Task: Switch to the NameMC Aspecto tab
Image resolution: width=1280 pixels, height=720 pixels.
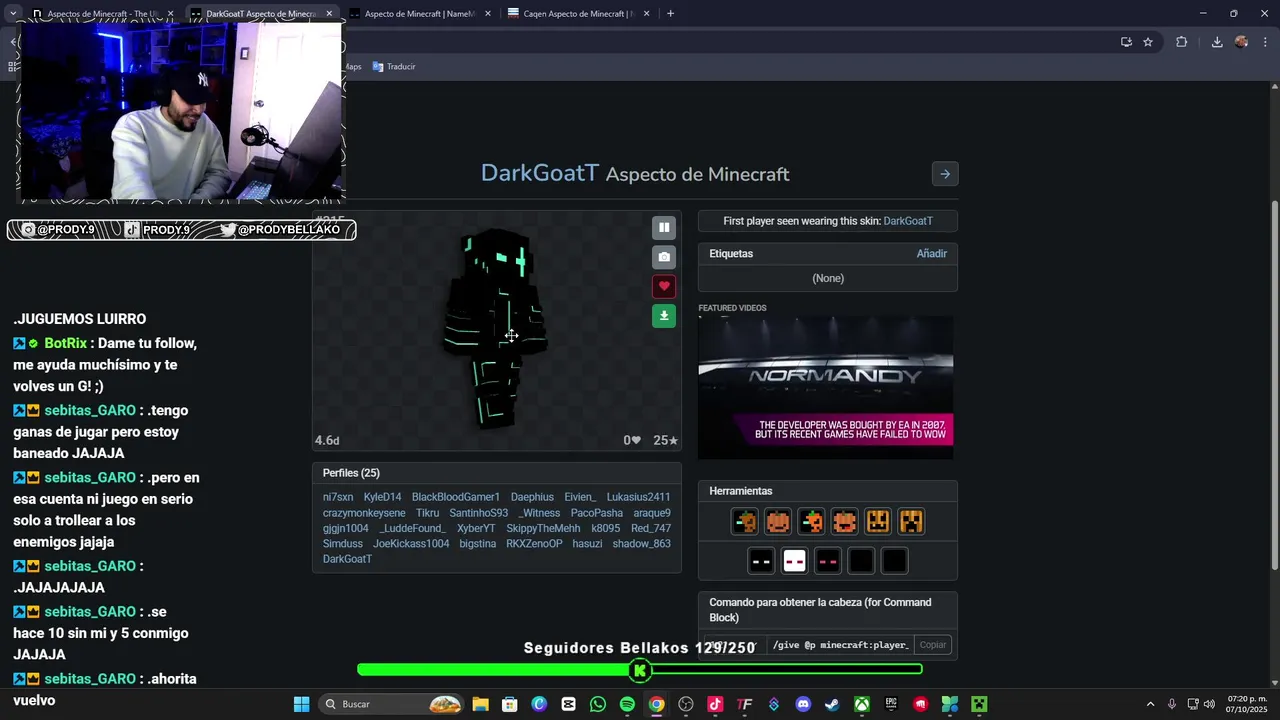Action: tap(420, 14)
